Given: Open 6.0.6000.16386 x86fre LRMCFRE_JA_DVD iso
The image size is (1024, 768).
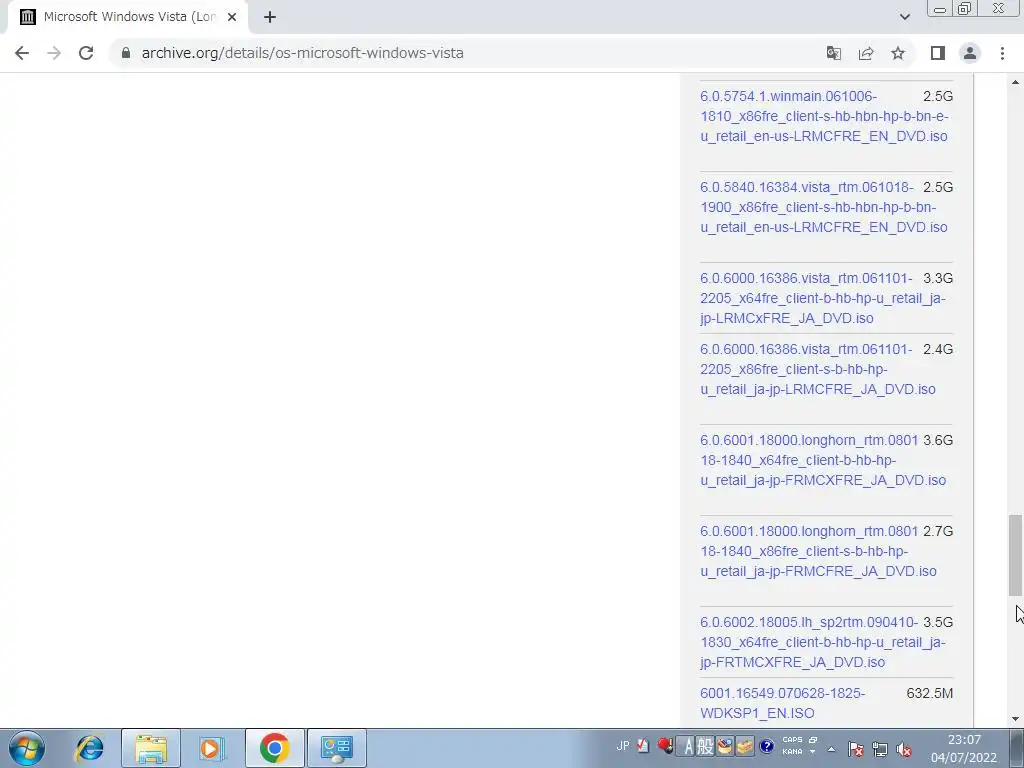Looking at the screenshot, I should click(818, 369).
